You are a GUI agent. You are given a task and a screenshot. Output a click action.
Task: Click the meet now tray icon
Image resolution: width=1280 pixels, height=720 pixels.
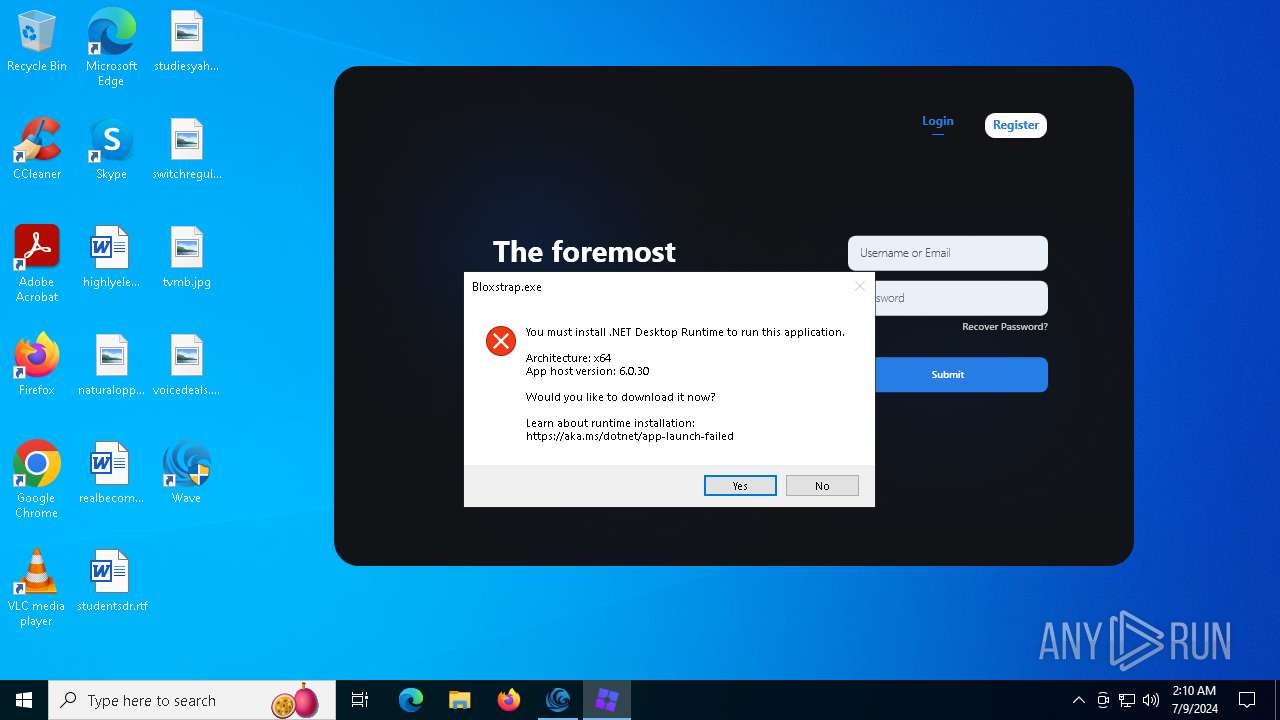[1103, 700]
